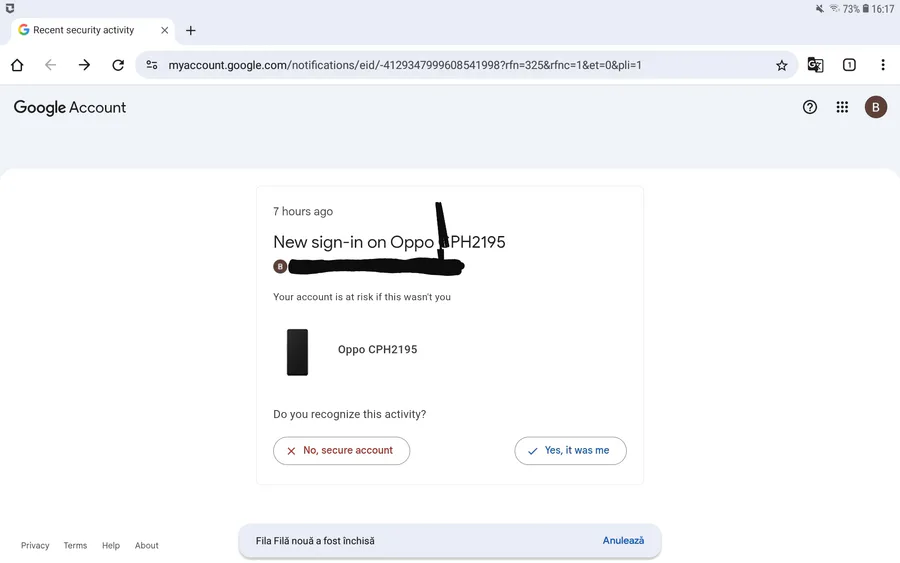900x563 pixels.
Task: Click the Oppo CPH2195 device thumbnail
Action: (x=297, y=352)
